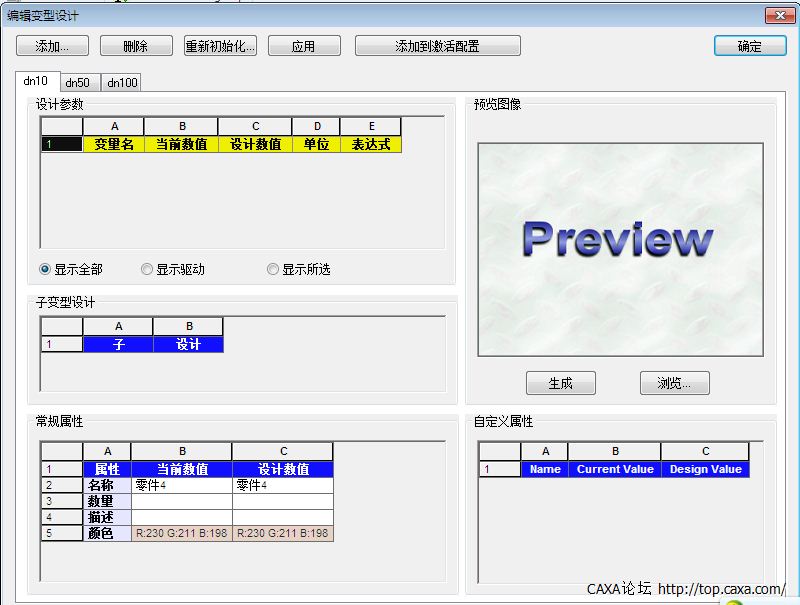Click 重新初始化... button
This screenshot has height=605, width=800.
(x=220, y=46)
